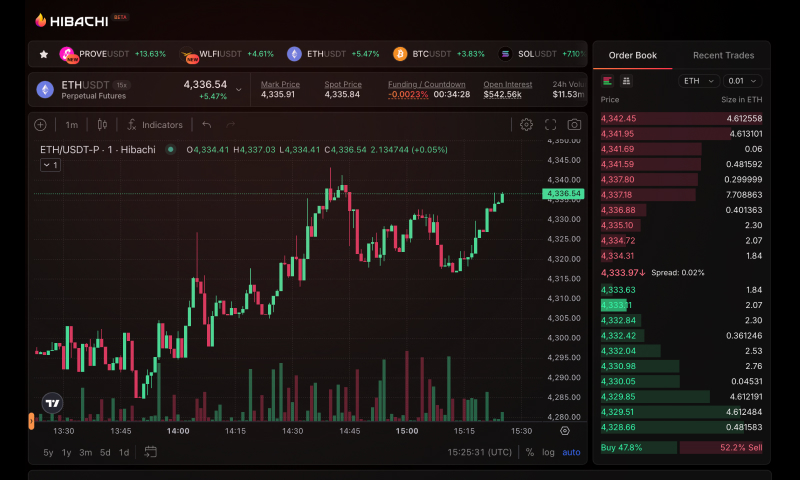
Task: Toggle auto scale on the price axis
Action: point(571,452)
